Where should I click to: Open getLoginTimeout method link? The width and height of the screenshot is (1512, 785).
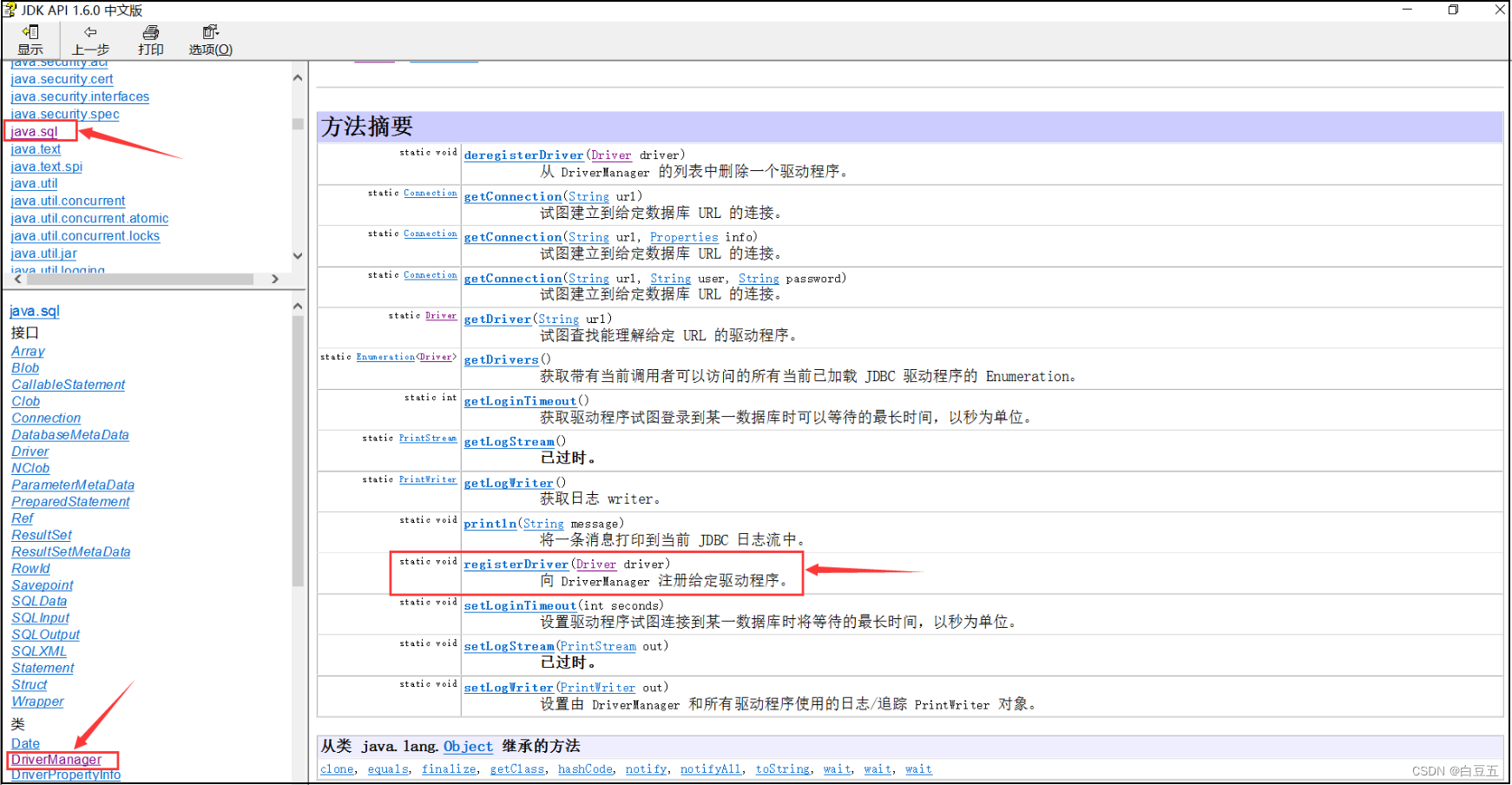pyautogui.click(x=520, y=401)
